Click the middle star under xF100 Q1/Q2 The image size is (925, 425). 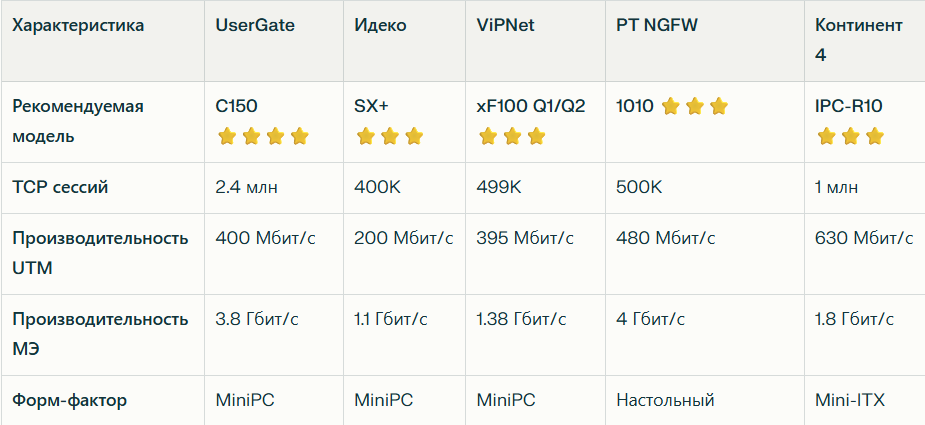point(512,137)
